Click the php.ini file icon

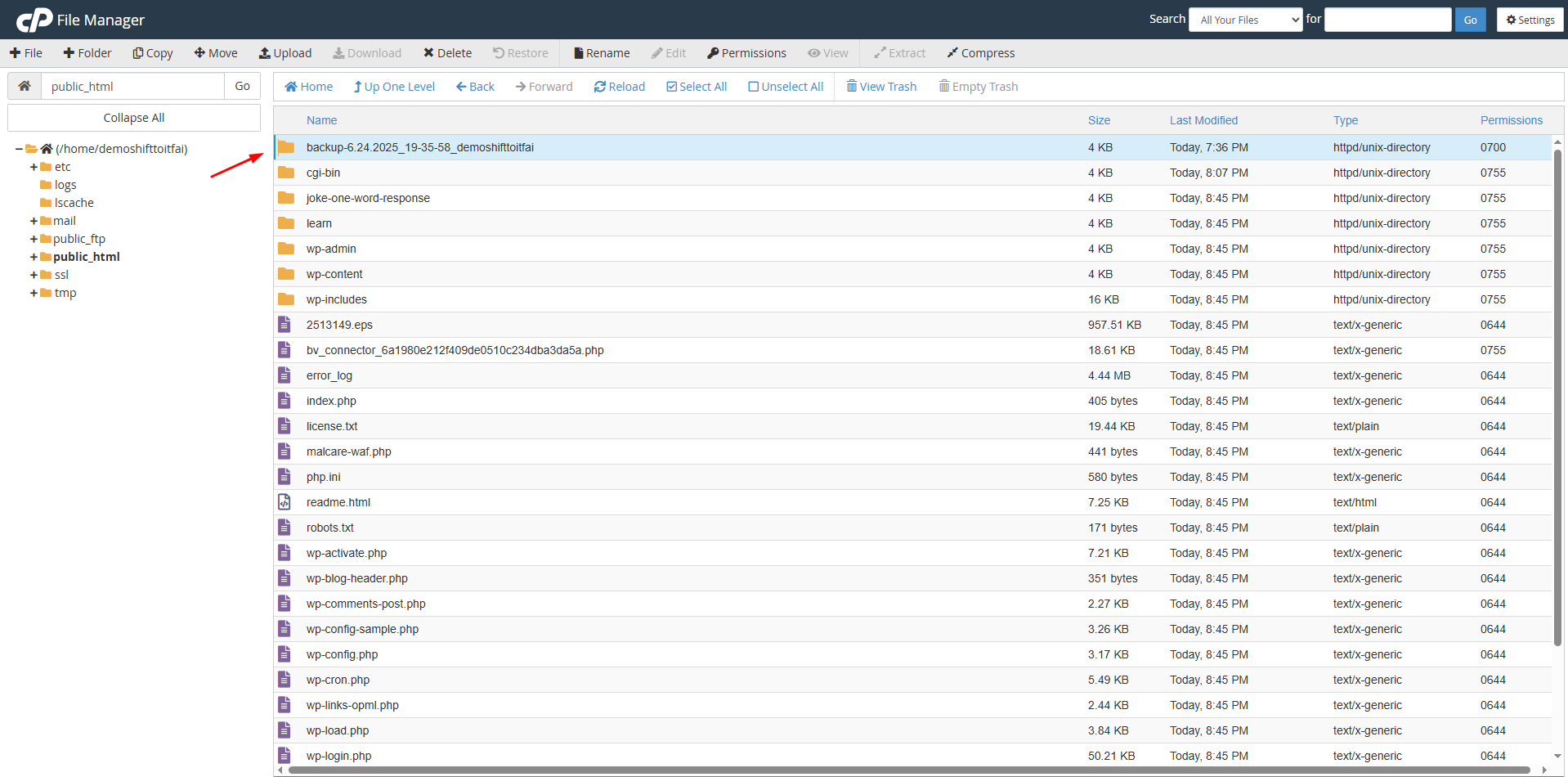click(284, 477)
